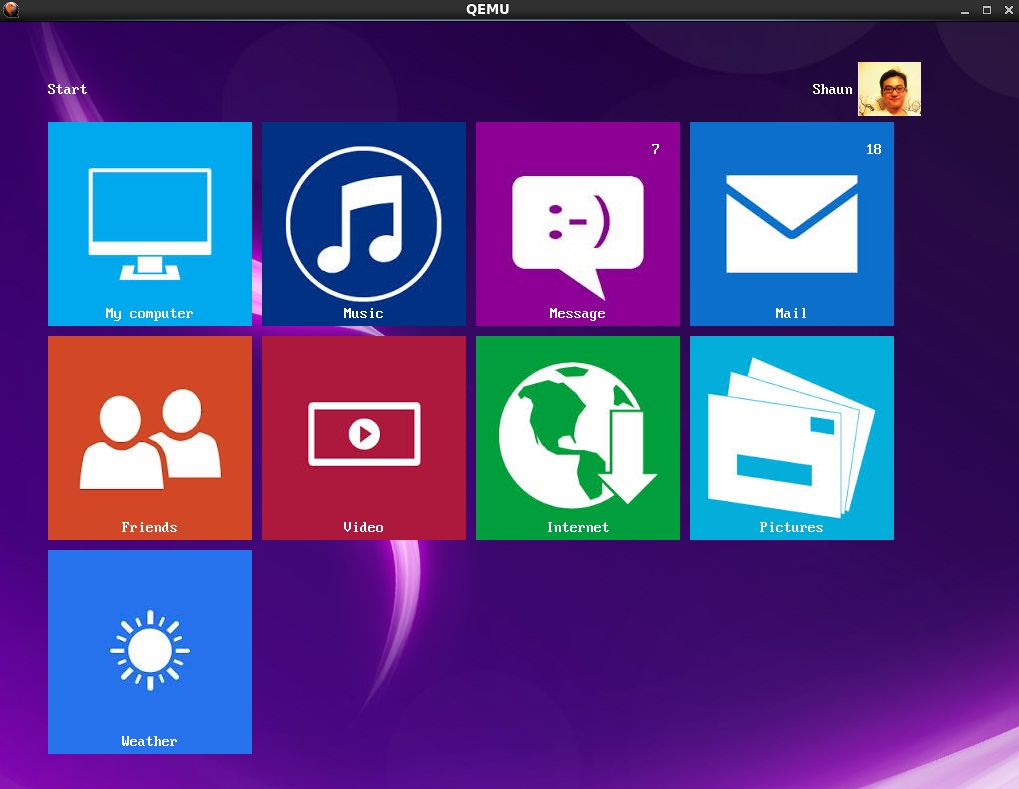
Task: Open the Mail tile
Action: coord(792,224)
